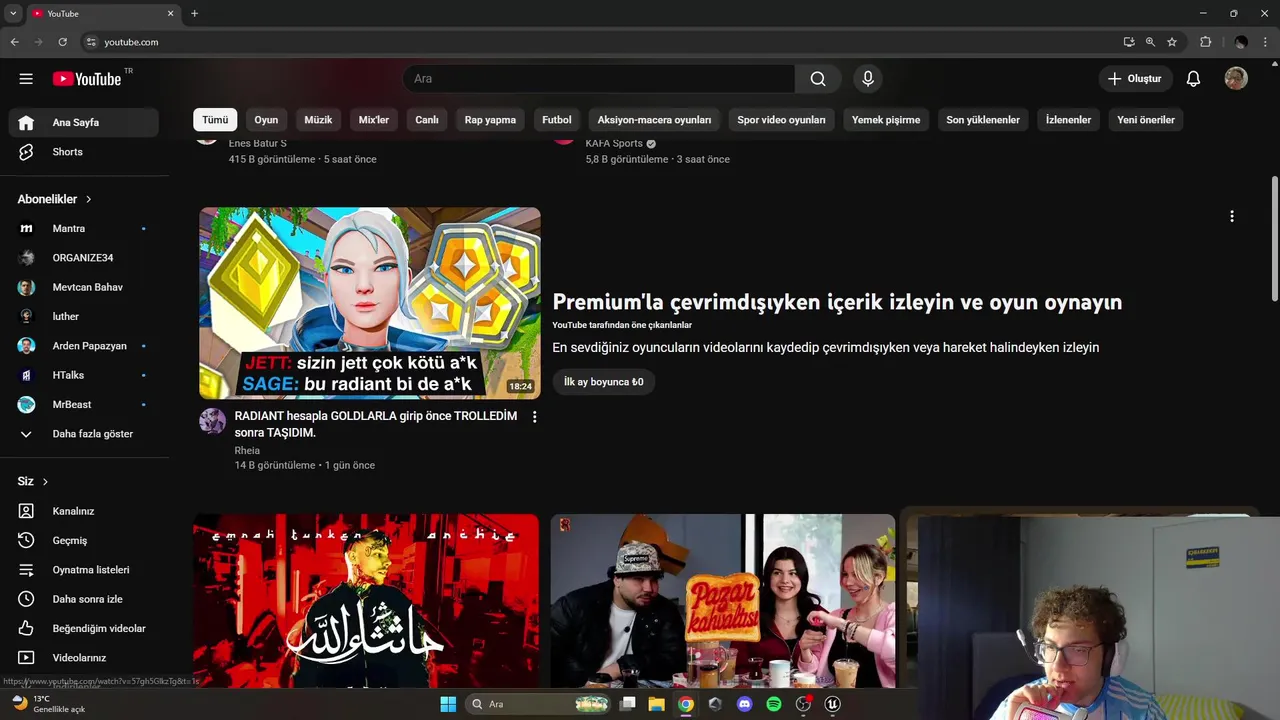
Task: Open the luther channel subscription
Action: pos(84,316)
